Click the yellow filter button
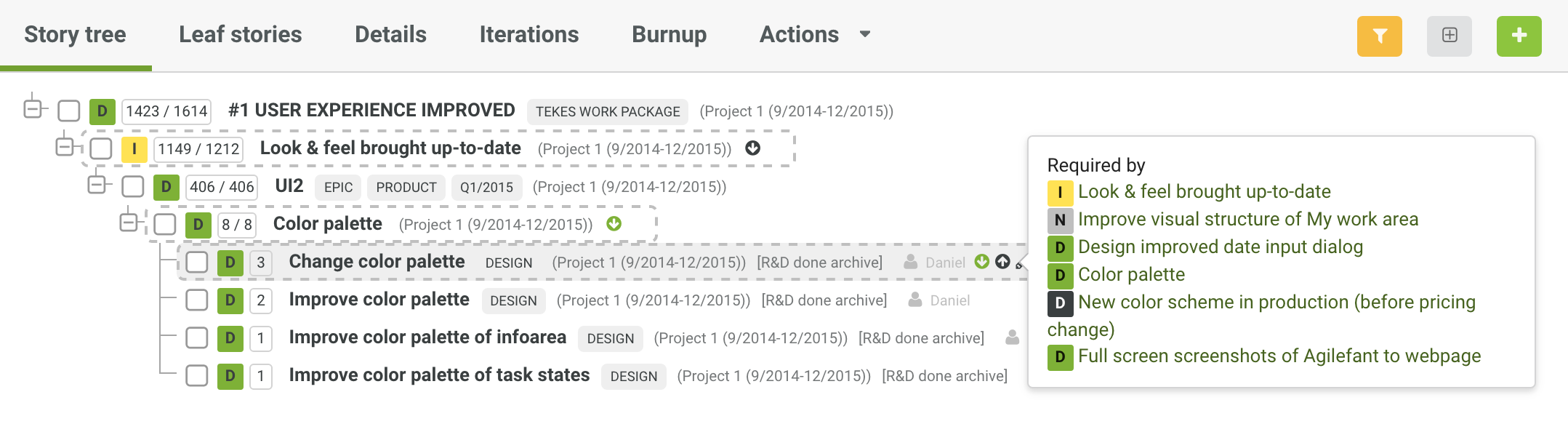This screenshot has width=1568, height=448. [x=1379, y=36]
